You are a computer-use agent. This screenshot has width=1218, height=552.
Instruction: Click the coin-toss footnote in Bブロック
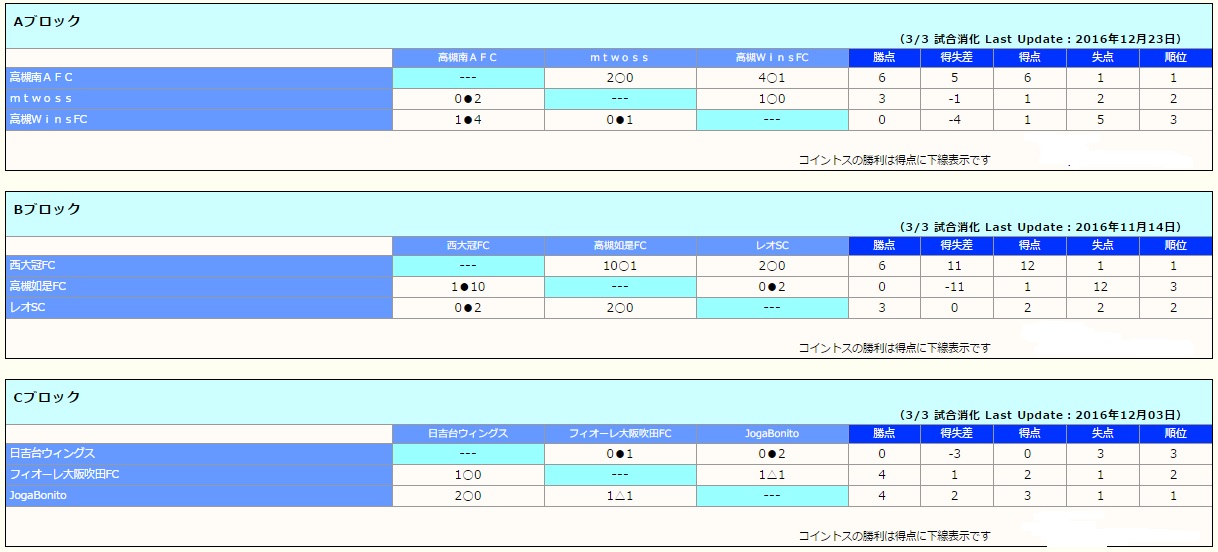pyautogui.click(x=894, y=348)
